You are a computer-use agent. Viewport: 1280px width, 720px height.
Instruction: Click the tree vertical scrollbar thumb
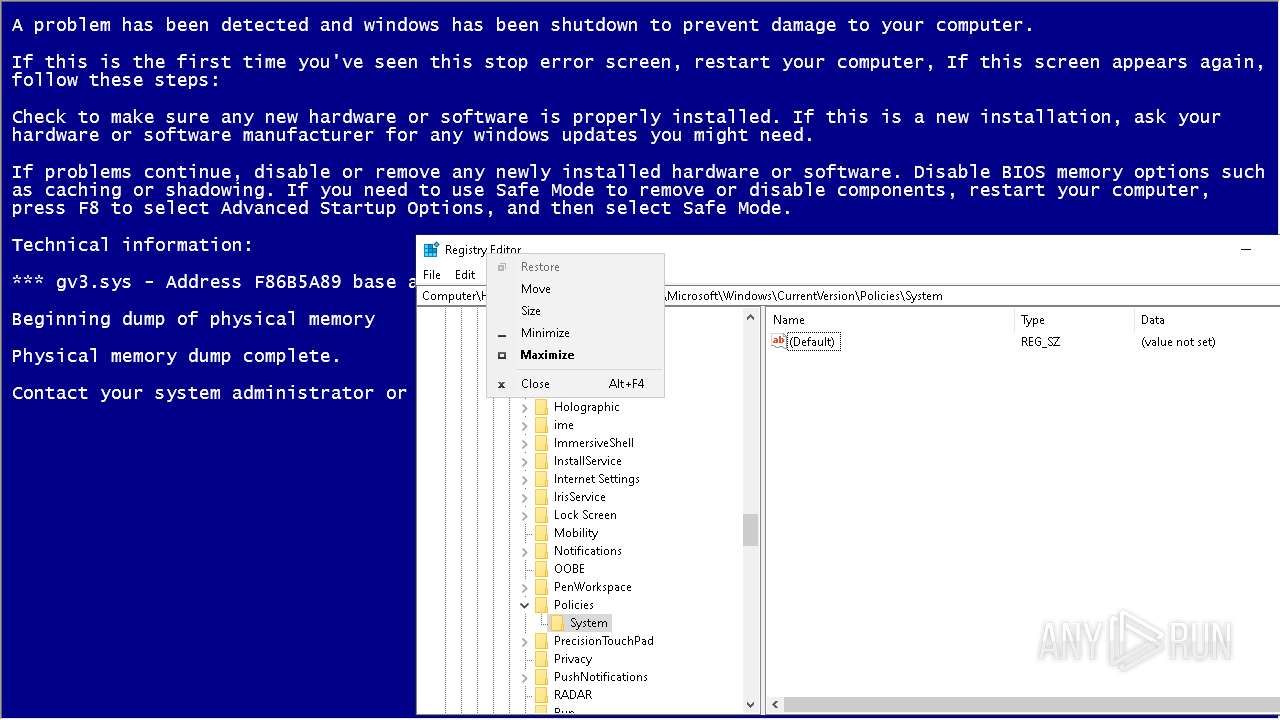point(751,530)
